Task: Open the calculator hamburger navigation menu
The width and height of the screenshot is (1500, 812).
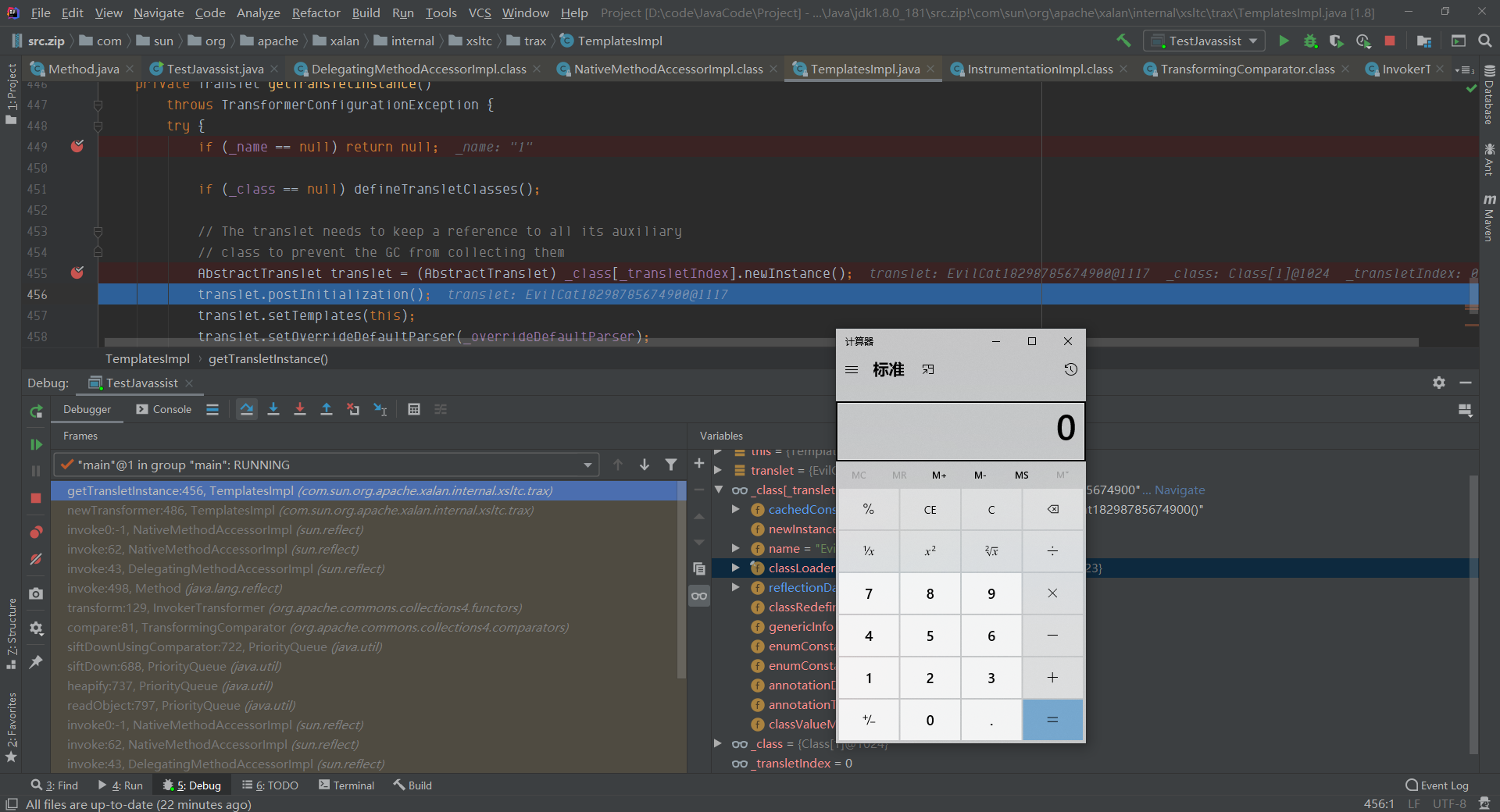Action: coord(852,369)
